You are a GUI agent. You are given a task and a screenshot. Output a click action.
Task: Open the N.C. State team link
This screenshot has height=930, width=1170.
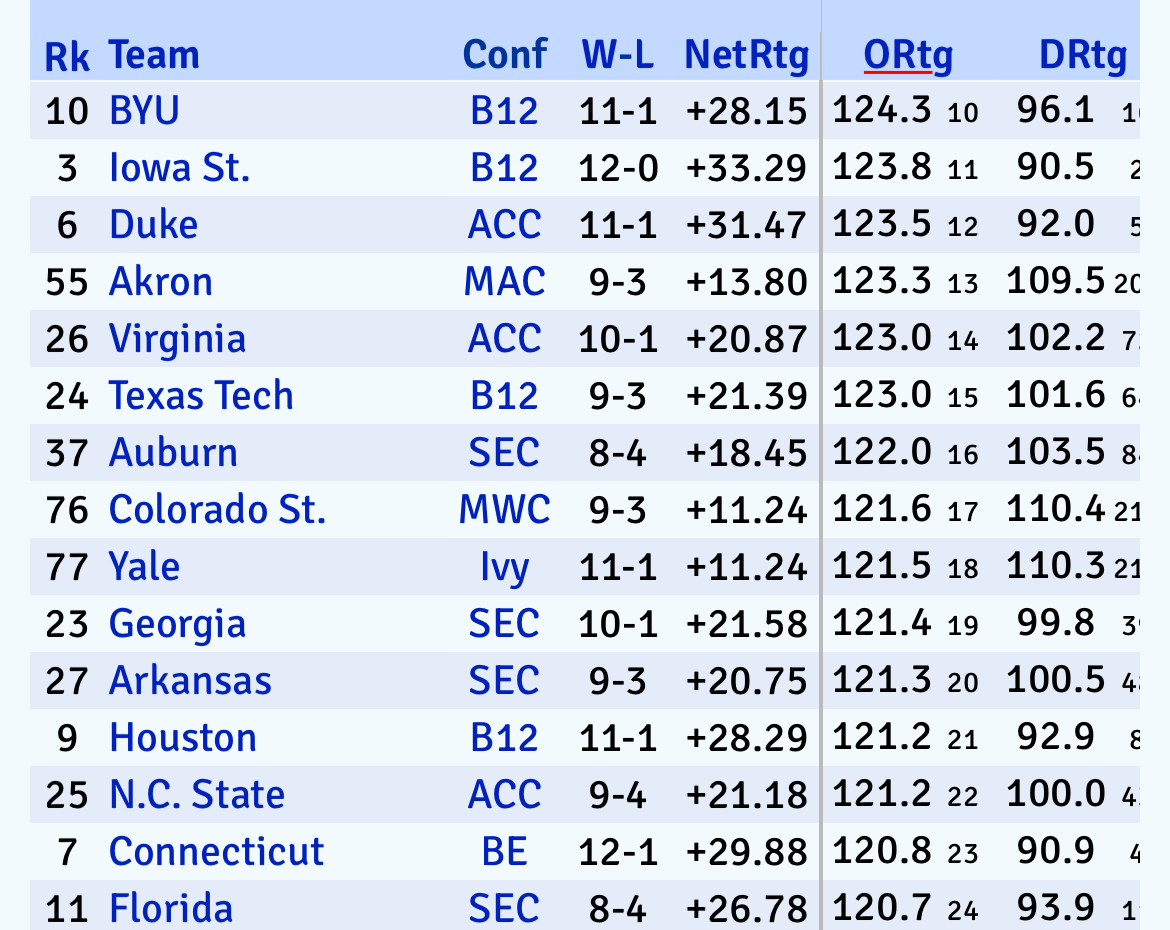coord(196,795)
